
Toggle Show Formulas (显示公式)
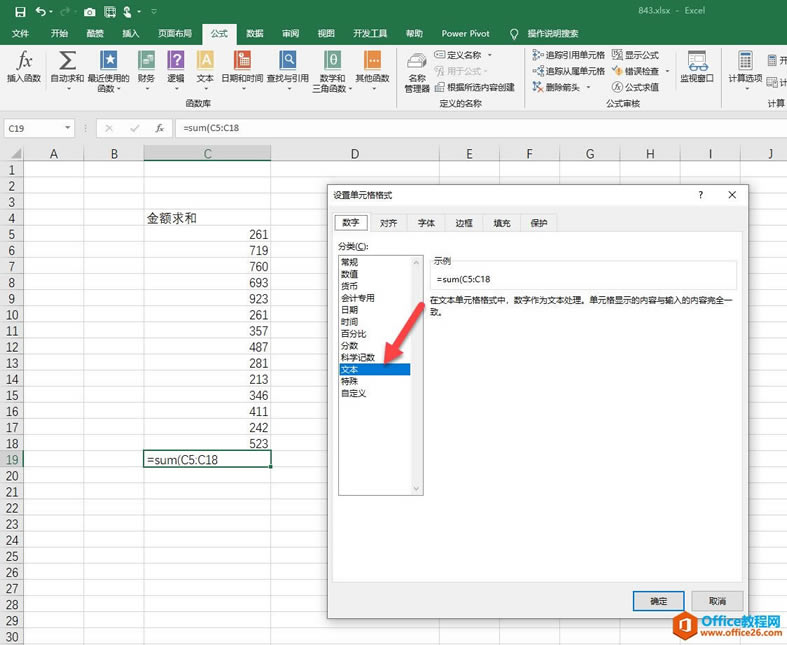click(x=635, y=55)
